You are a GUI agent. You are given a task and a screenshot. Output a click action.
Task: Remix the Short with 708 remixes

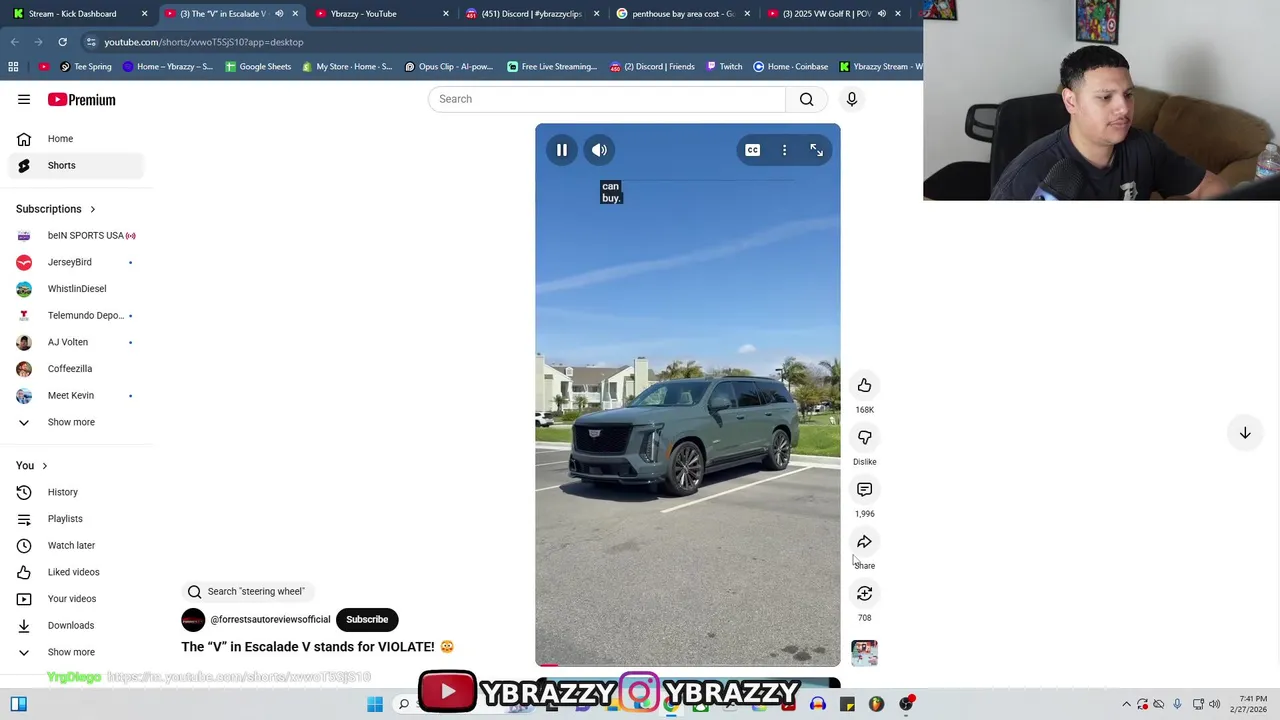point(864,594)
